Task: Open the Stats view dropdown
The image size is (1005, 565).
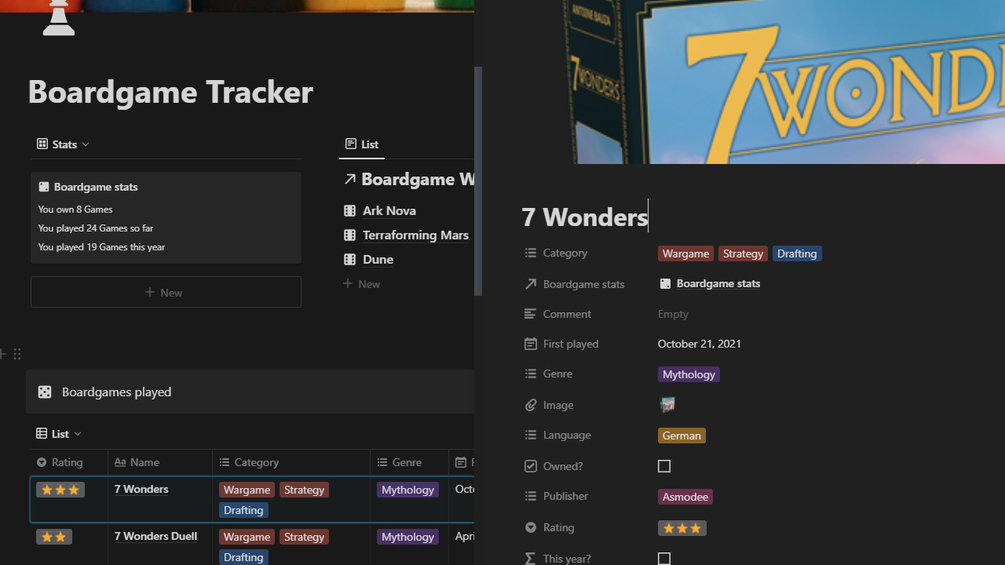Action: 63,144
